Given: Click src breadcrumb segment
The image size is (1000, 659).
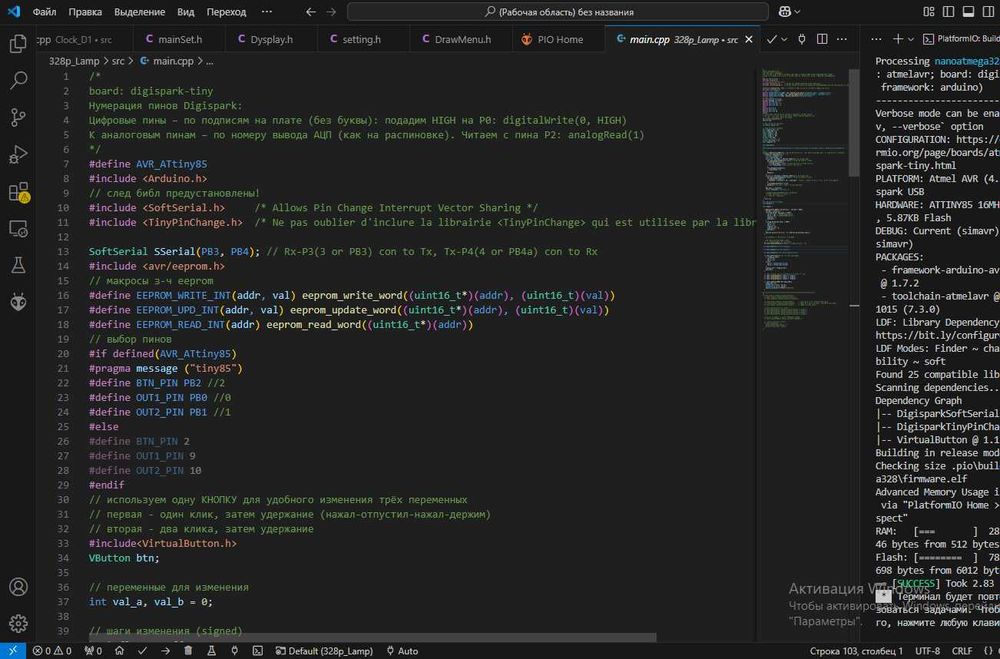Looking at the screenshot, I should [x=118, y=61].
